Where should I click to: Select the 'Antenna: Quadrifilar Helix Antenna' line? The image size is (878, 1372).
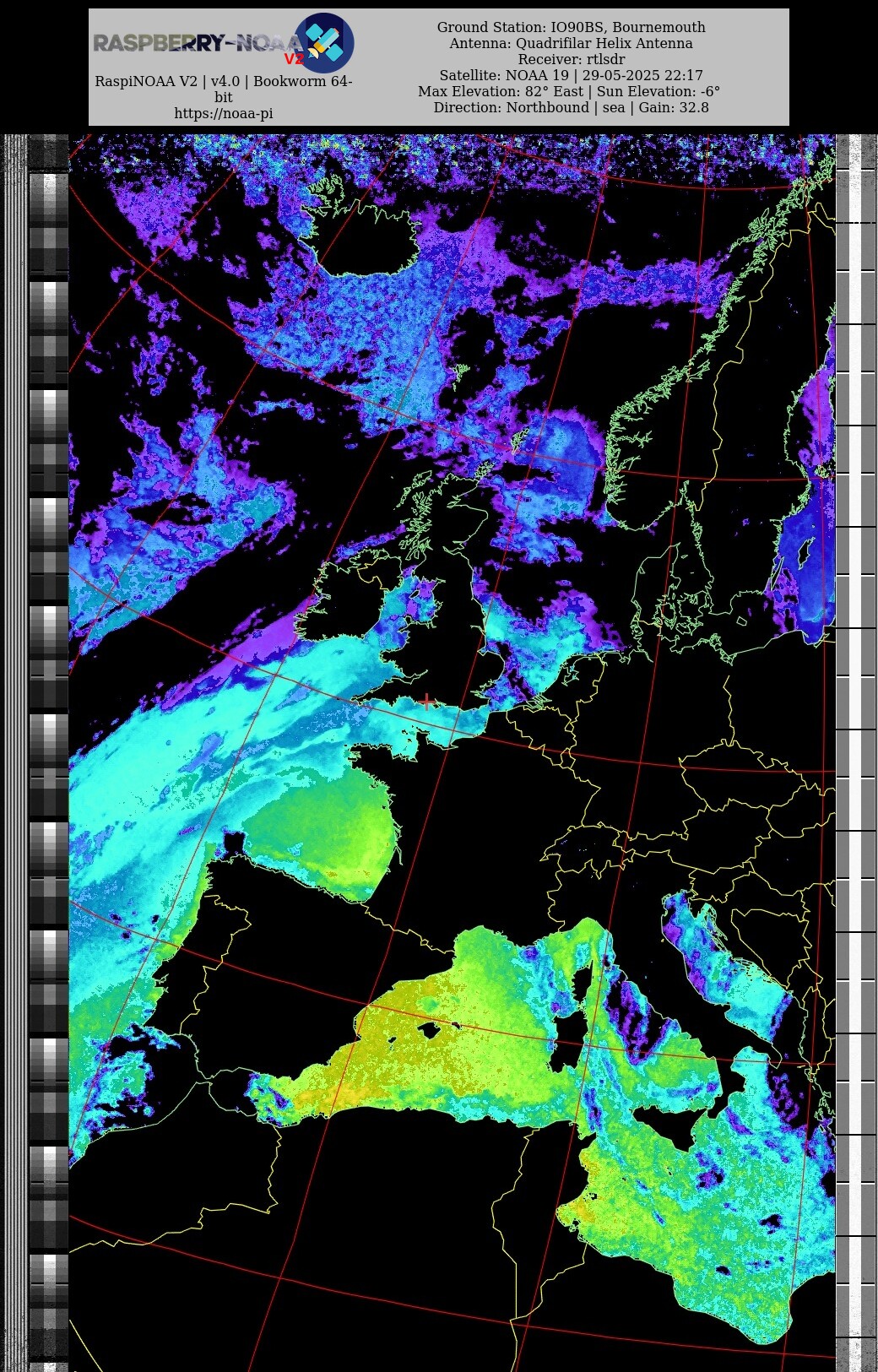click(x=572, y=43)
